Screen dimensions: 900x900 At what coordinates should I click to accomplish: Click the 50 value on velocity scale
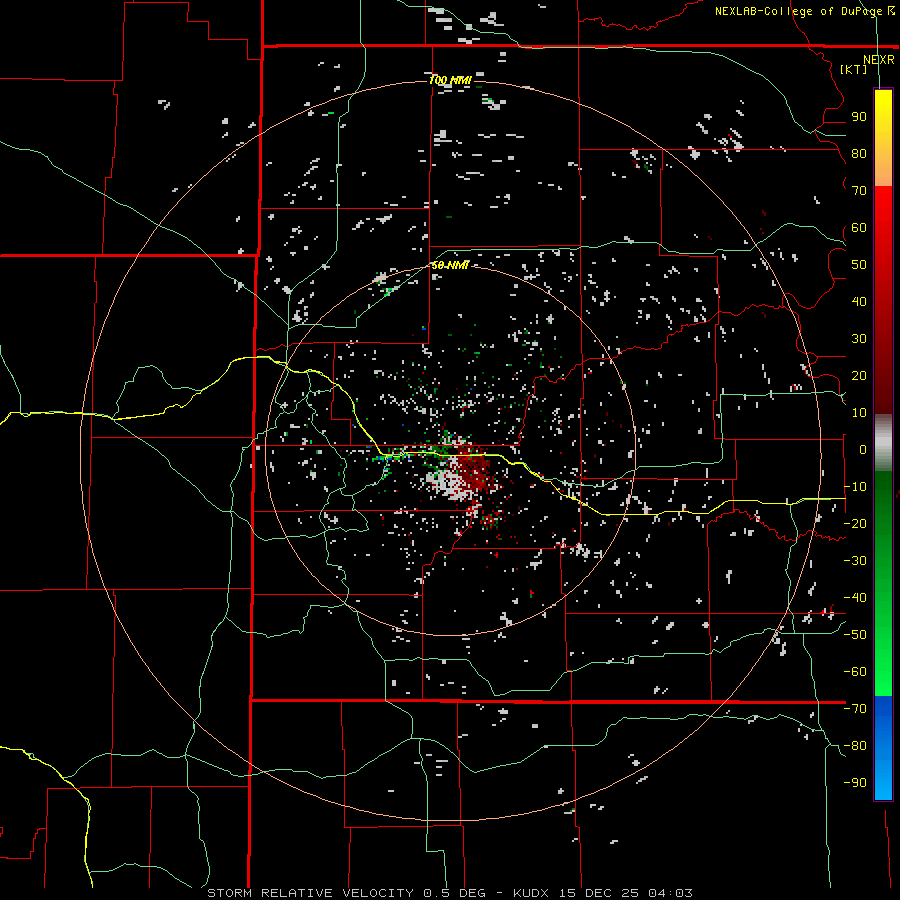point(859,265)
